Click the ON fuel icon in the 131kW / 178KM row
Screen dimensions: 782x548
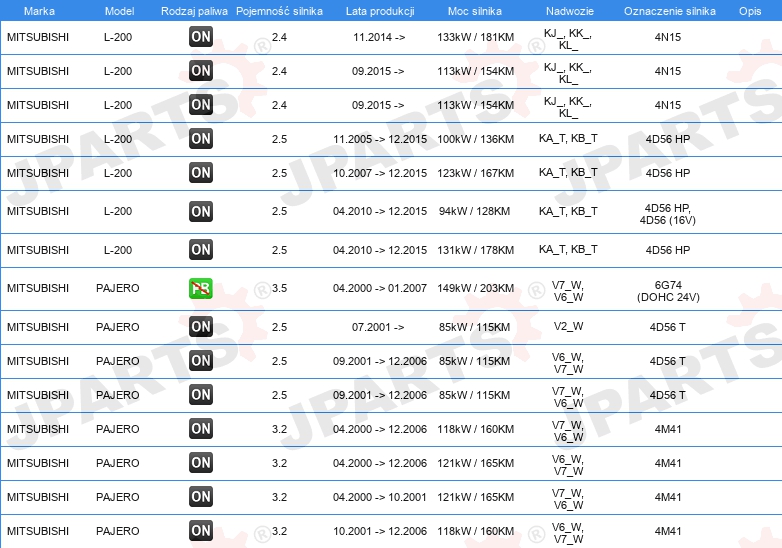point(200,250)
